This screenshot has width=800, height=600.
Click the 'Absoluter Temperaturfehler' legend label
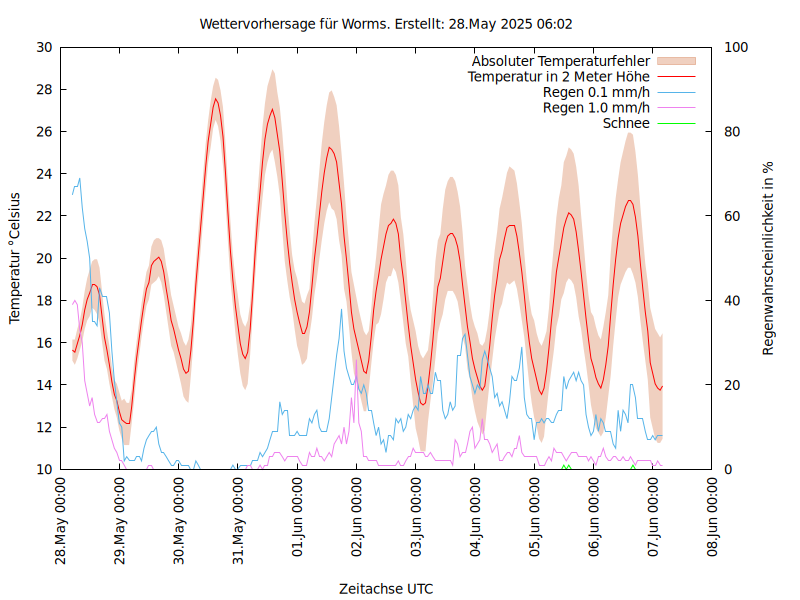(x=560, y=61)
